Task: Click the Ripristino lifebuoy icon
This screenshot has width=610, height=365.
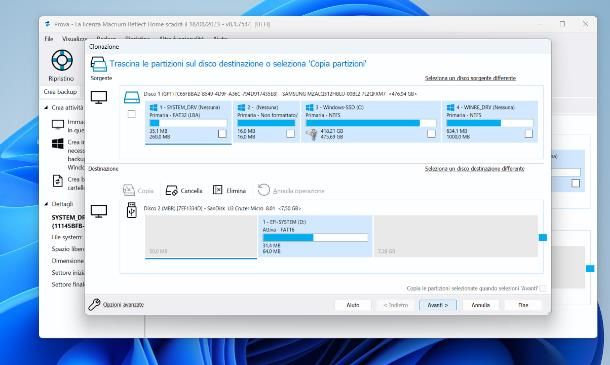Action: click(x=61, y=60)
